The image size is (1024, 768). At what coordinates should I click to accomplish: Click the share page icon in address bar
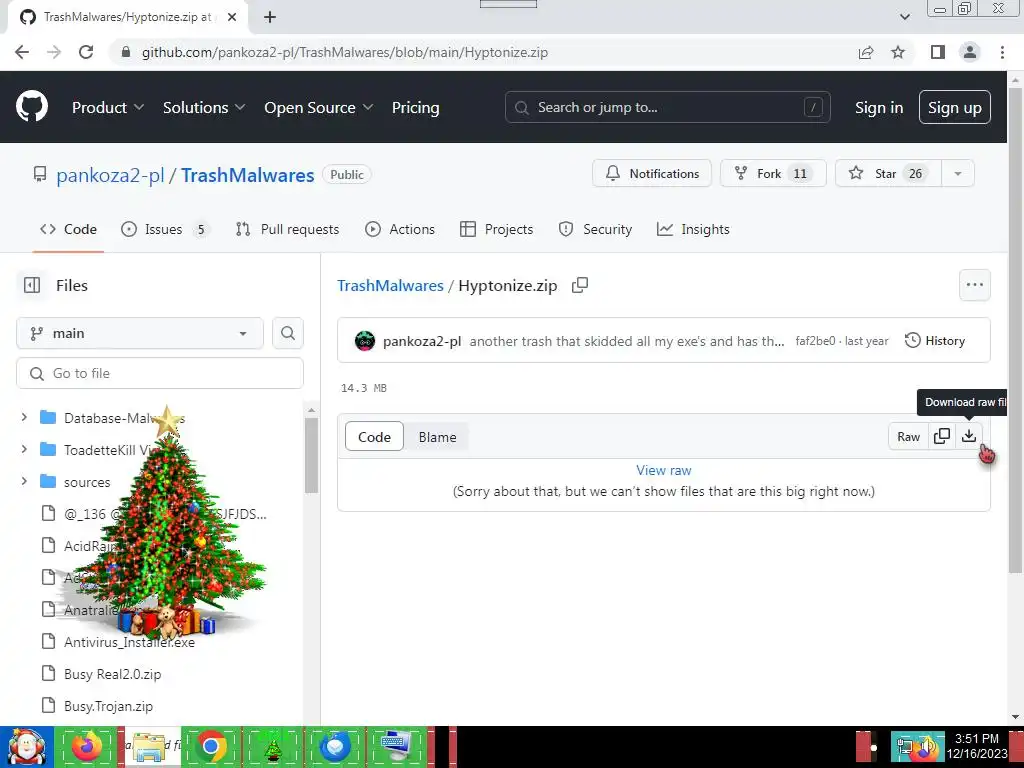click(x=866, y=52)
